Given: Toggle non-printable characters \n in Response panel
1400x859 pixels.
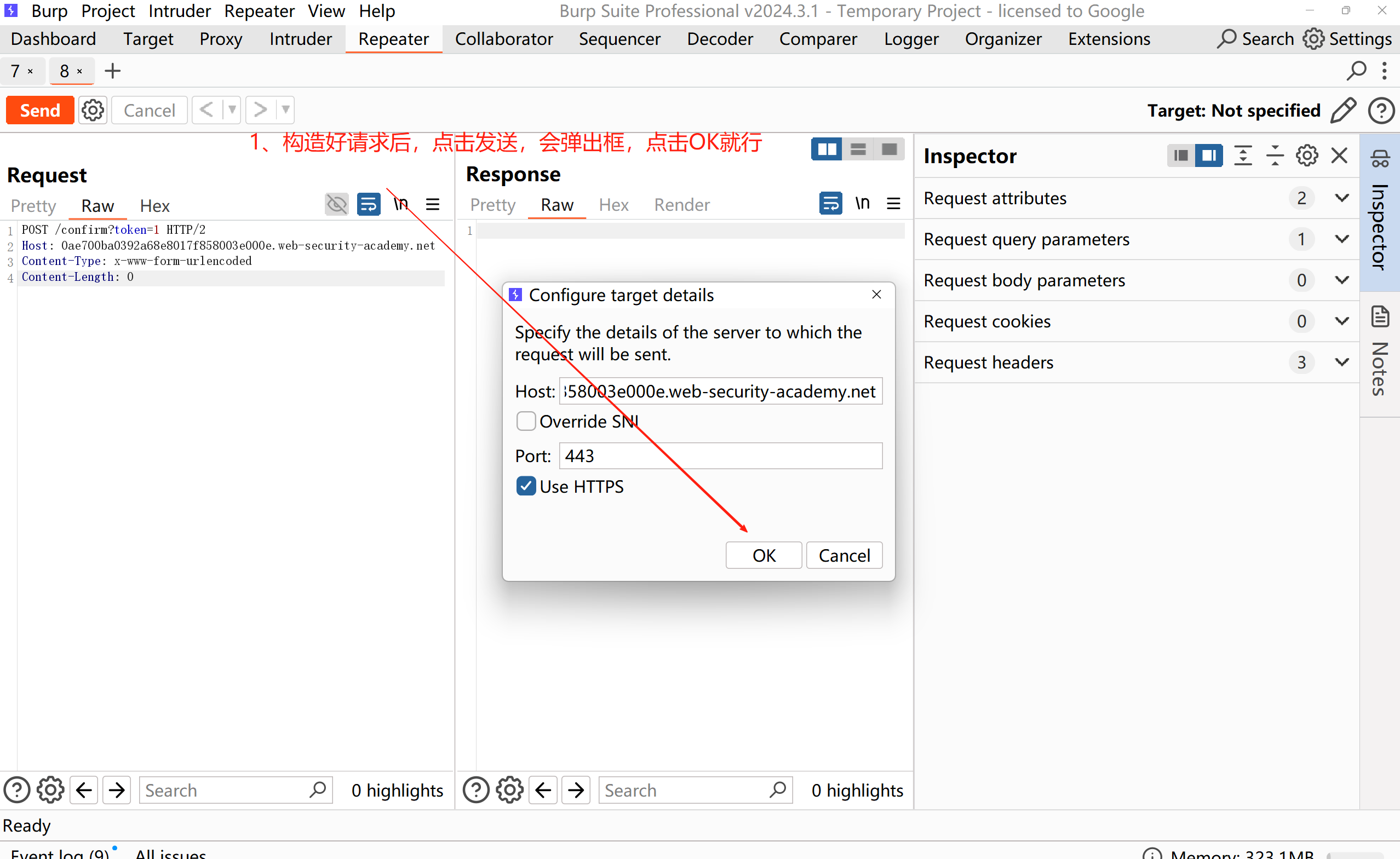Looking at the screenshot, I should coord(862,203).
